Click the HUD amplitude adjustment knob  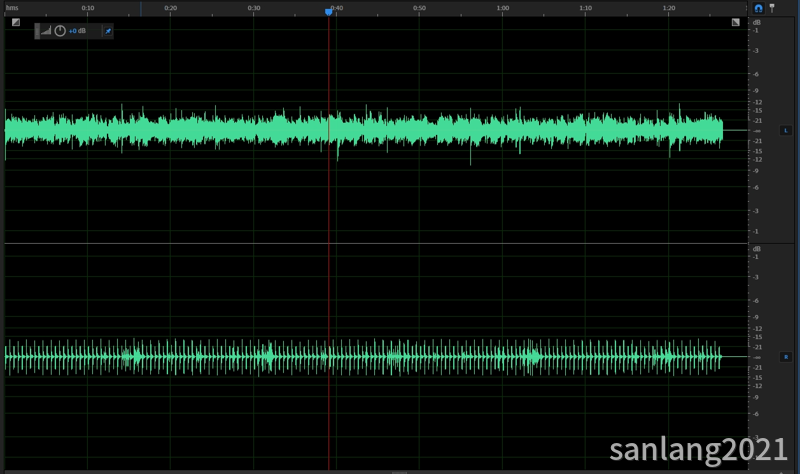click(60, 31)
